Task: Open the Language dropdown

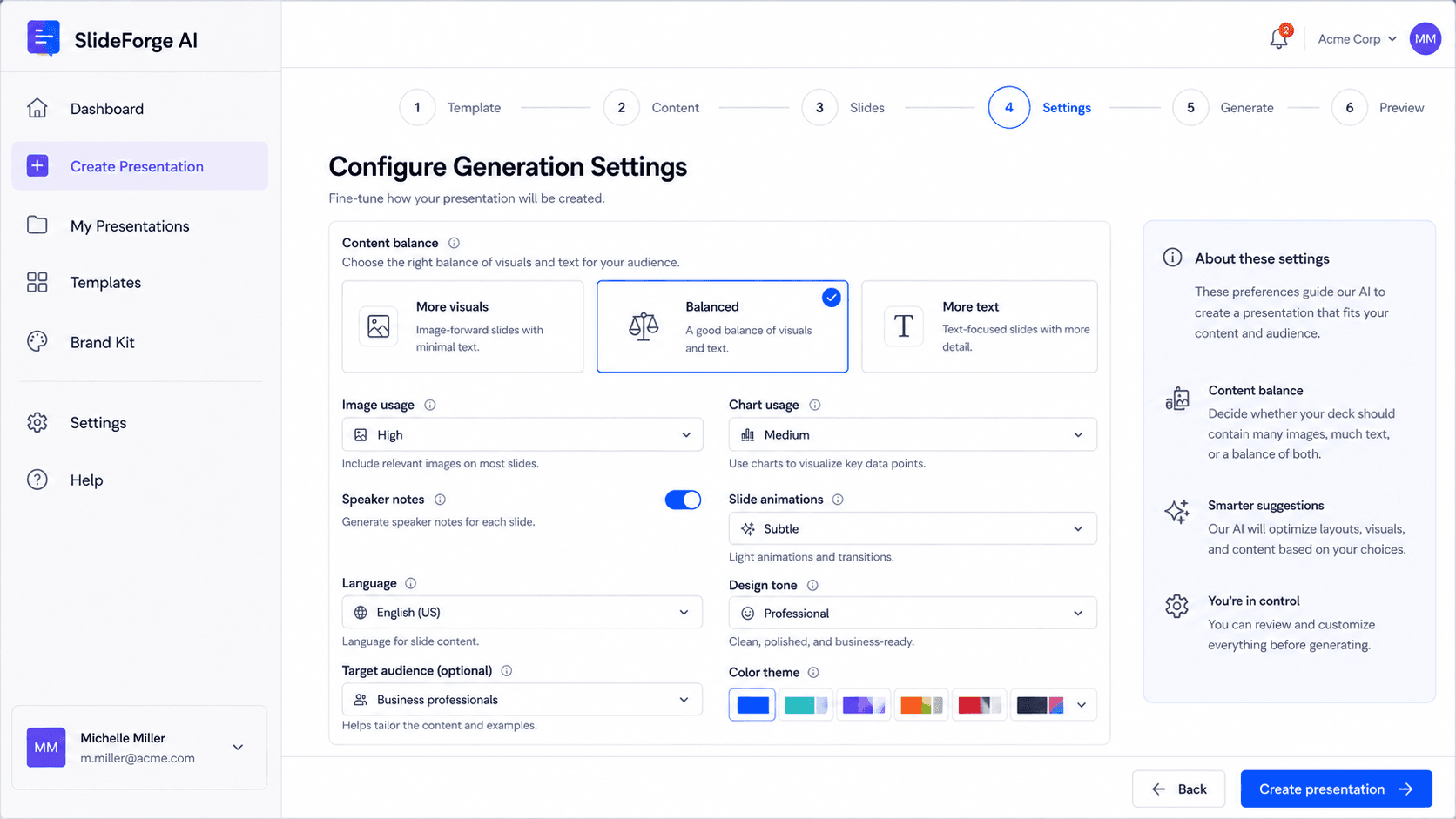Action: (522, 612)
